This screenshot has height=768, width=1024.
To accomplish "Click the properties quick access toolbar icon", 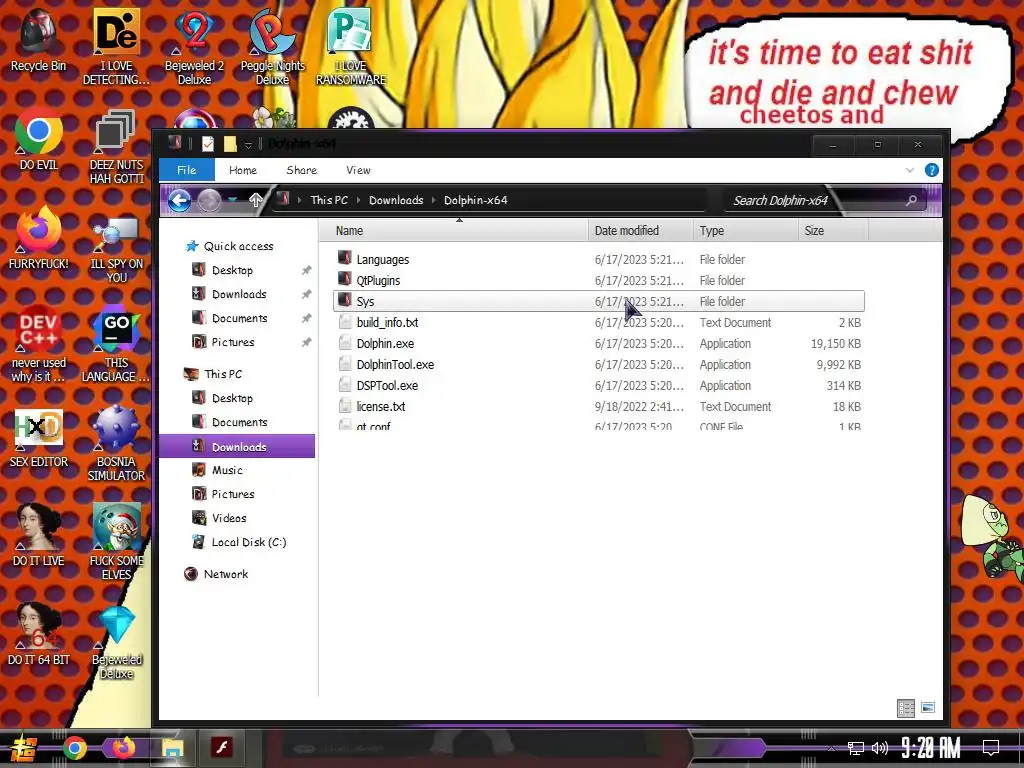I will click(x=207, y=144).
